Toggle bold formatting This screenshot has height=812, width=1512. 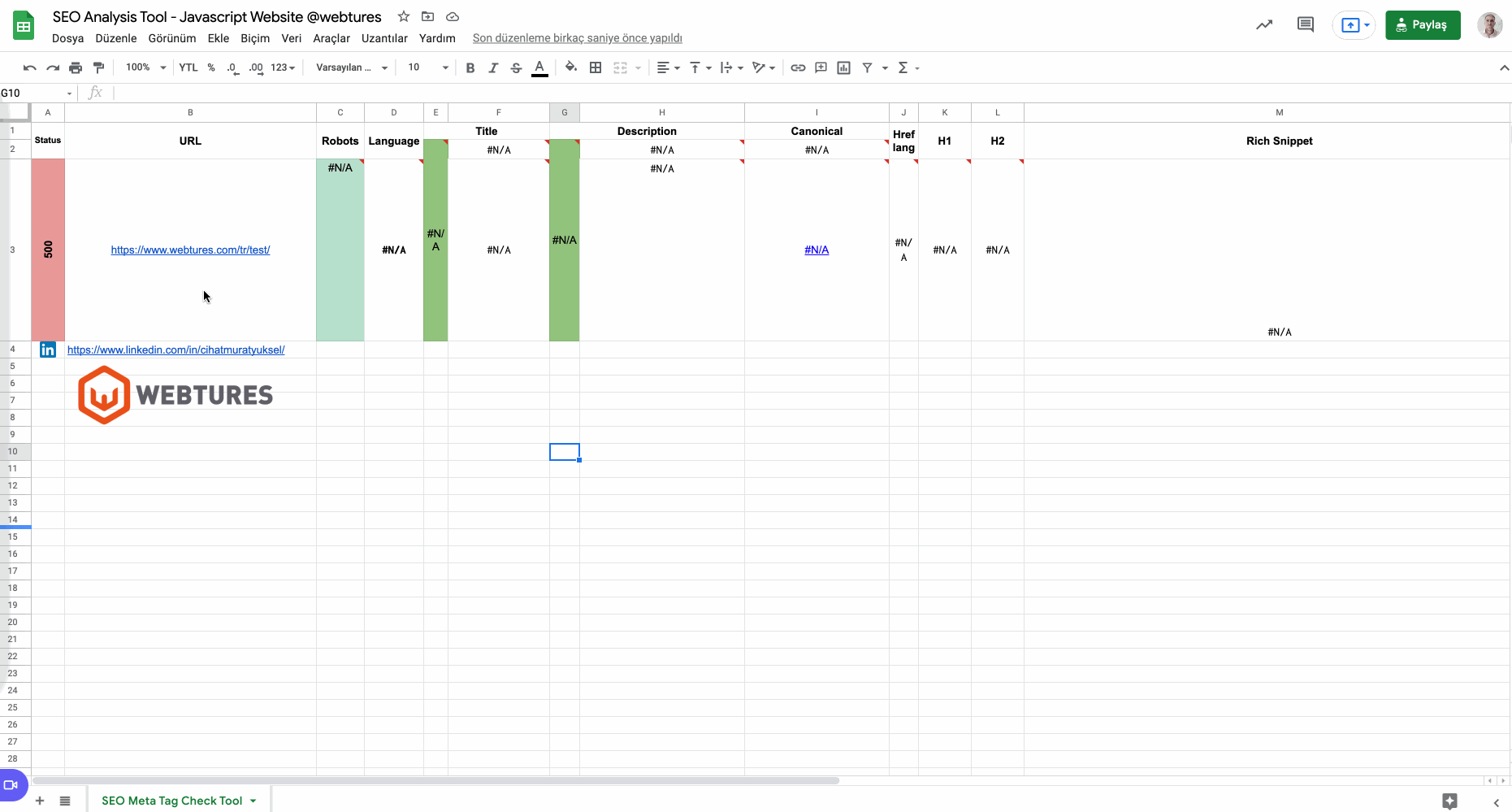[x=470, y=67]
